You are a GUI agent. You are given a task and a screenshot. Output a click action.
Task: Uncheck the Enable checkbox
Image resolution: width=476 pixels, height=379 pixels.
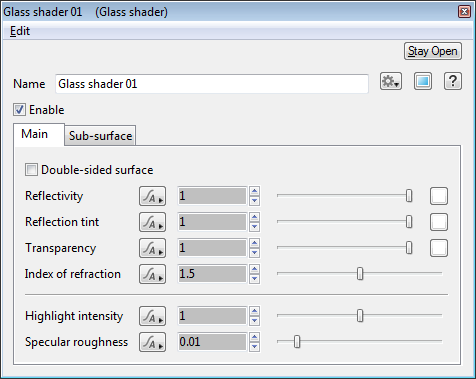coord(19,110)
